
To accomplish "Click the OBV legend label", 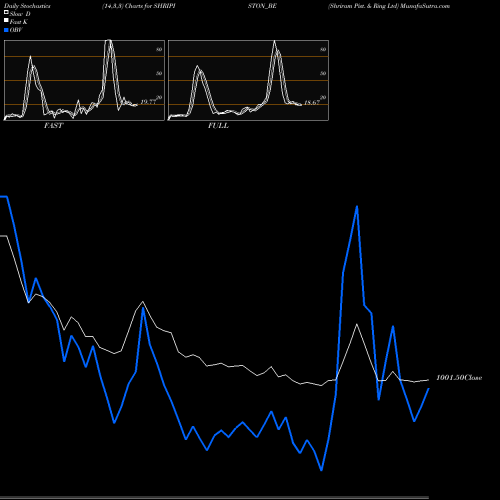I will pos(16,30).
